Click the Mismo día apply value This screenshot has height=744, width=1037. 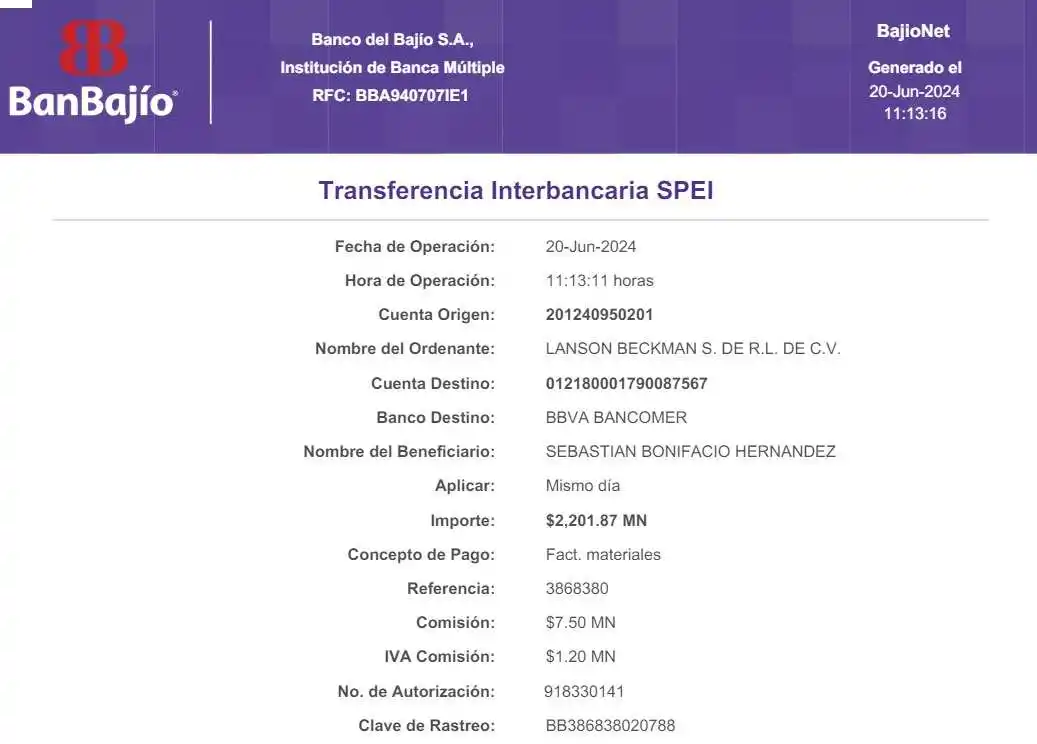tap(583, 486)
